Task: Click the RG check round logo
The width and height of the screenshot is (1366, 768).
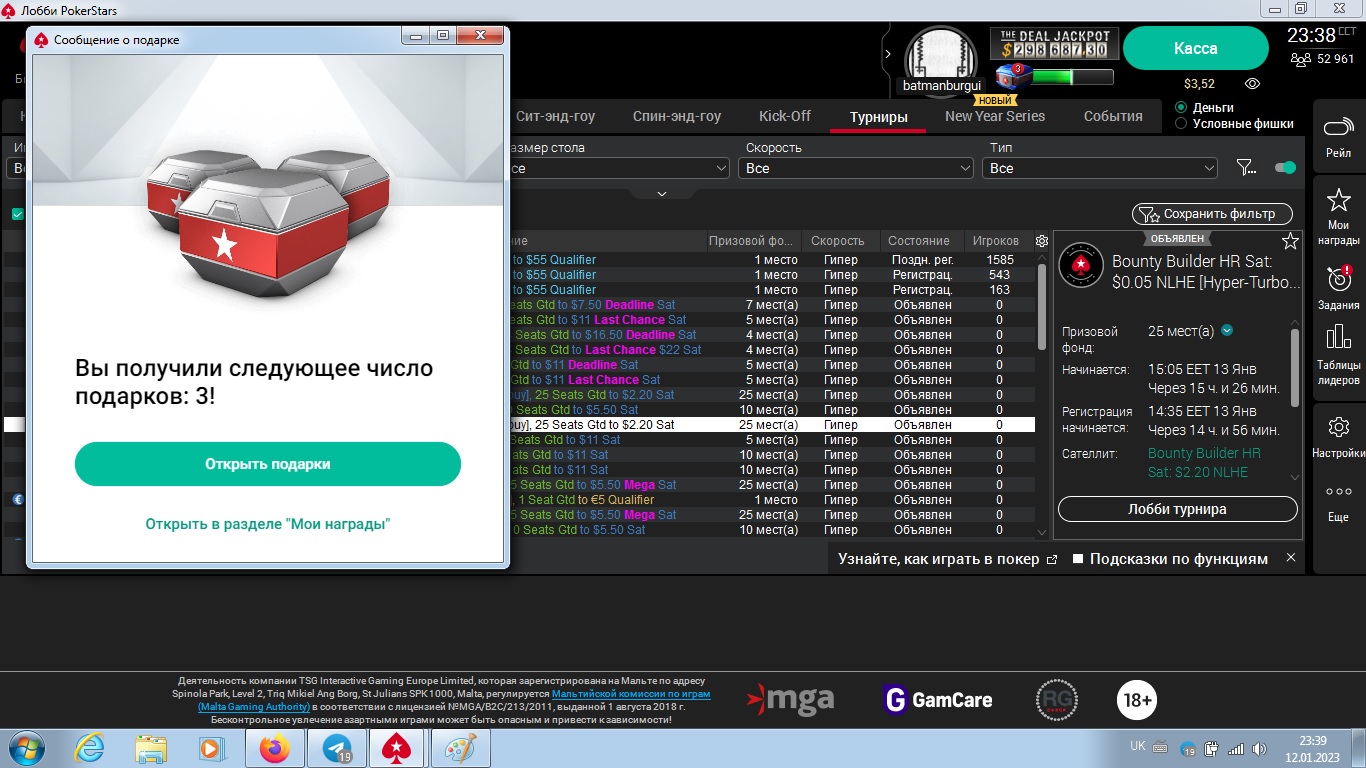Action: 1056,700
